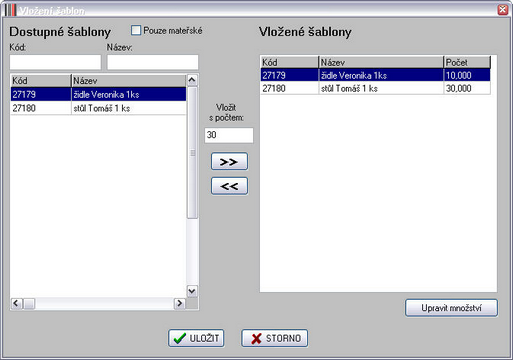513x360 pixels.
Task: Click the 10,000 count cell
Action: [467, 75]
